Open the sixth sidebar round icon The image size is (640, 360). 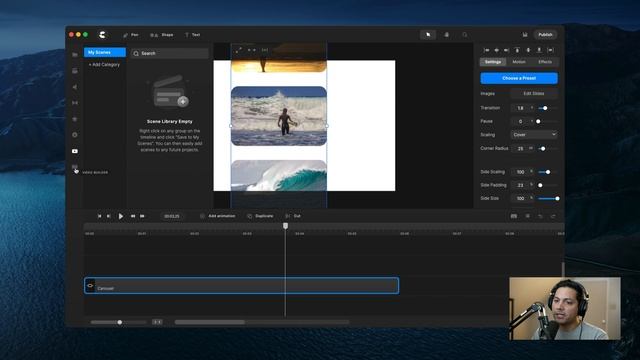pyautogui.click(x=75, y=135)
